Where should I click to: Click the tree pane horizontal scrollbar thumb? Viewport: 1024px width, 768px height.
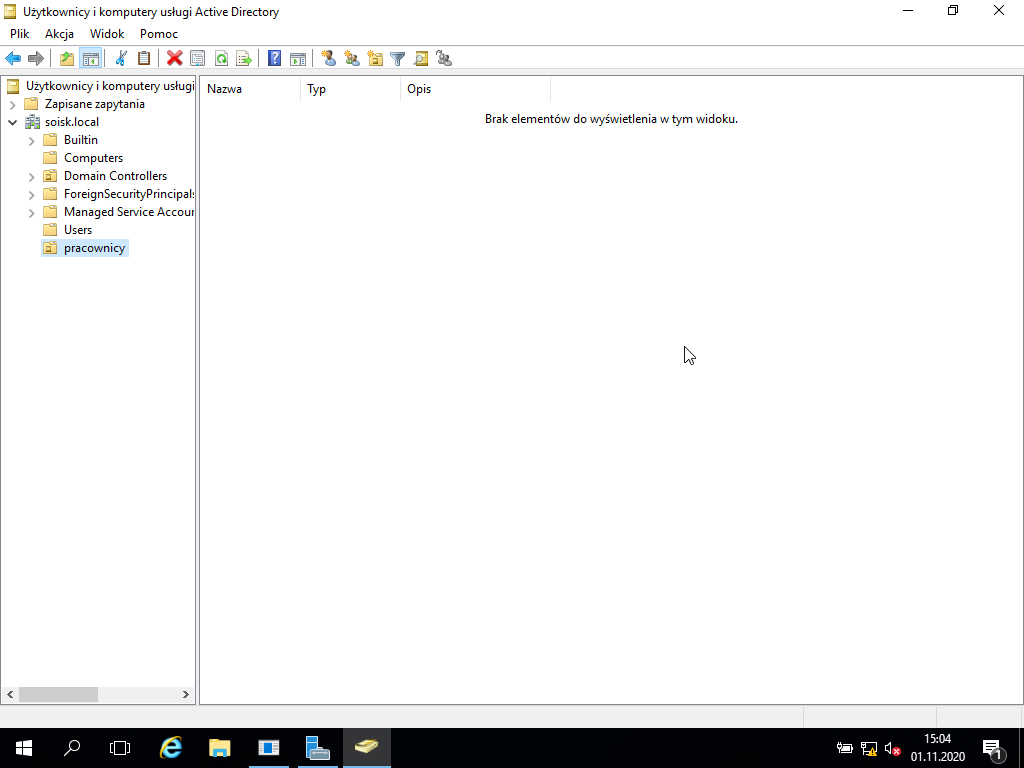(x=58, y=694)
